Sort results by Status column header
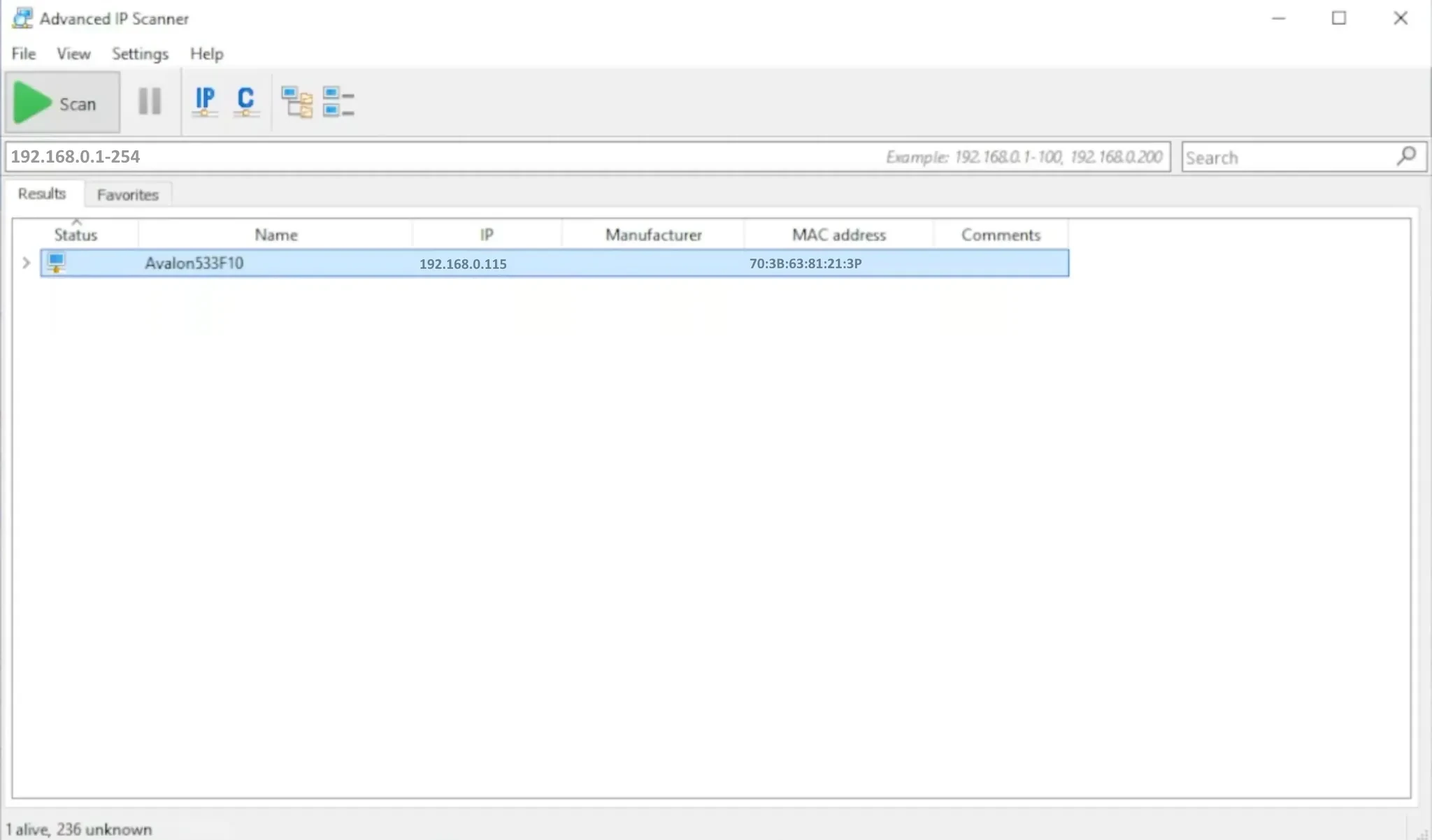The height and width of the screenshot is (840, 1432). point(76,235)
